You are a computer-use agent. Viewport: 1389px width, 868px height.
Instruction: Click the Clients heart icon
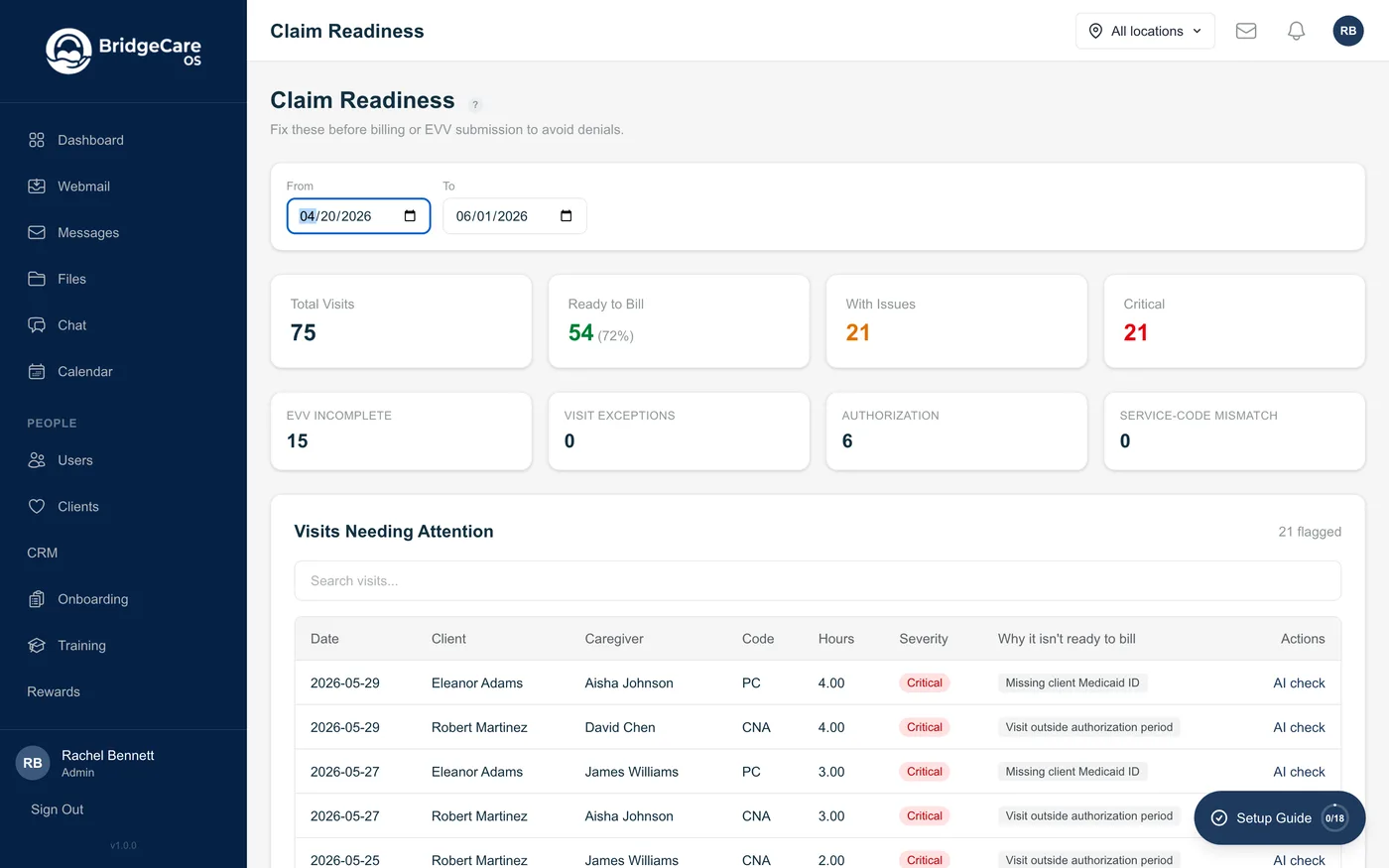click(x=37, y=507)
